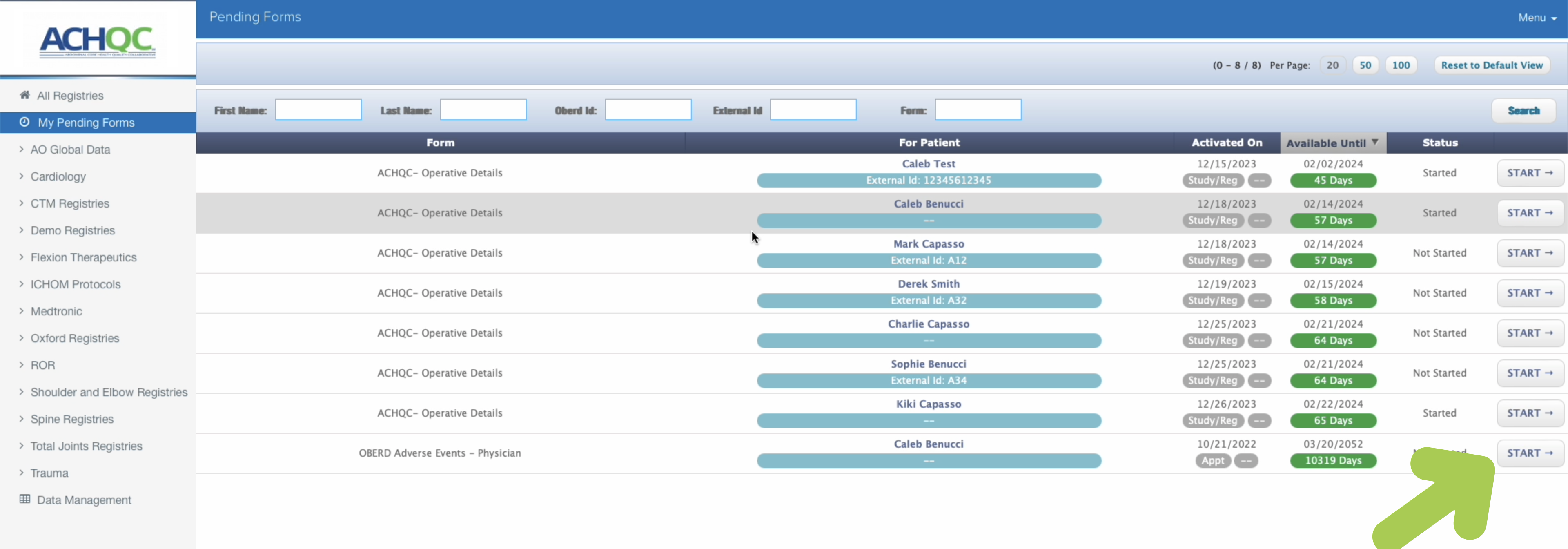Set per page to 20

[x=1332, y=65]
